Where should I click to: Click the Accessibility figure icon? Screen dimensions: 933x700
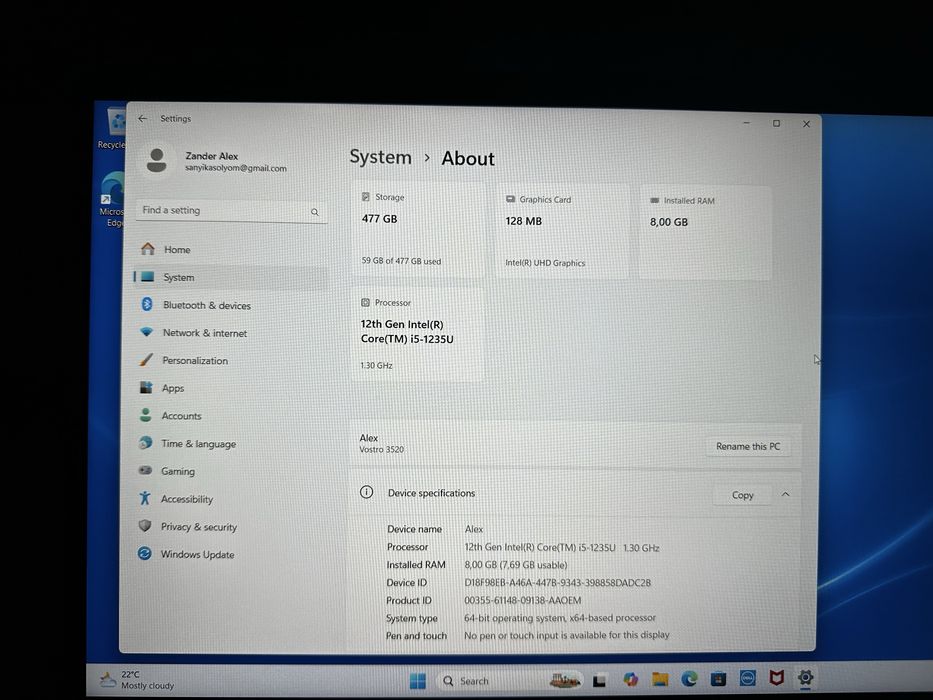click(x=145, y=498)
